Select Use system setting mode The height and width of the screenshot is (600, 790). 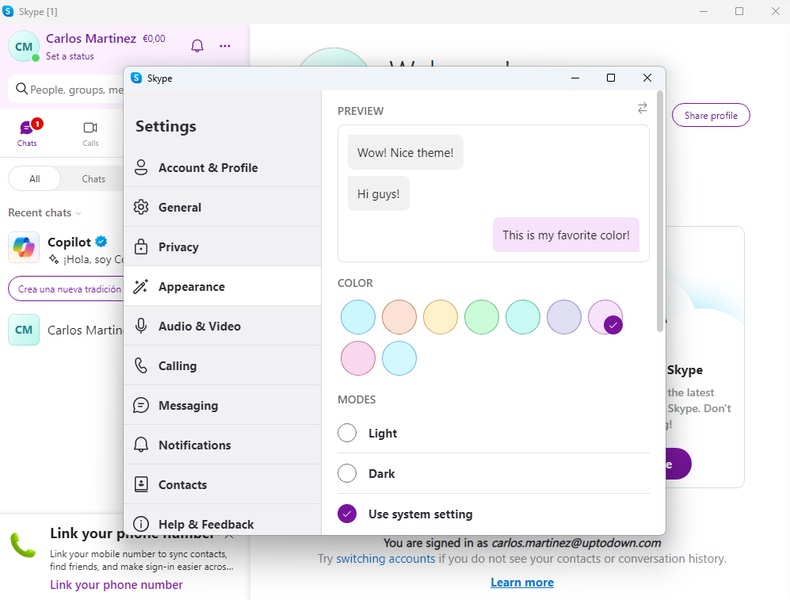(x=347, y=513)
